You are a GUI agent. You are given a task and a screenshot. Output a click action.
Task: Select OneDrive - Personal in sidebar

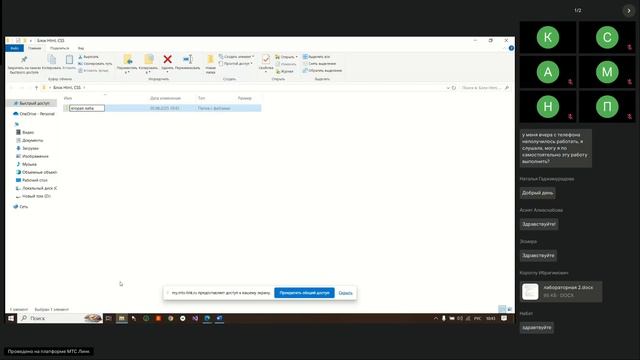(x=34, y=114)
